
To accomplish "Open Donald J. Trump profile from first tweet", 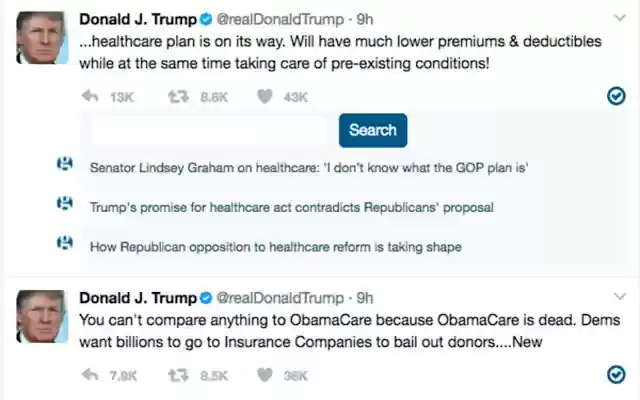I will tap(137, 19).
